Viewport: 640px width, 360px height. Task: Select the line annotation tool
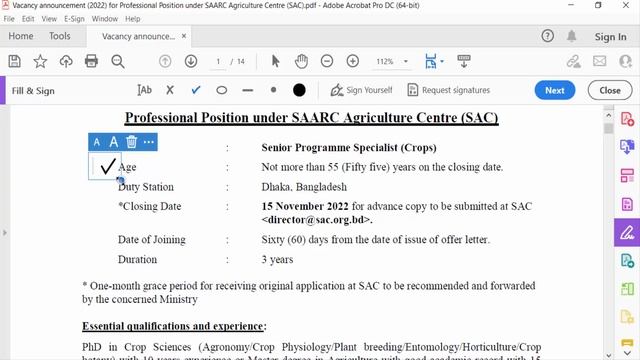tap(247, 90)
